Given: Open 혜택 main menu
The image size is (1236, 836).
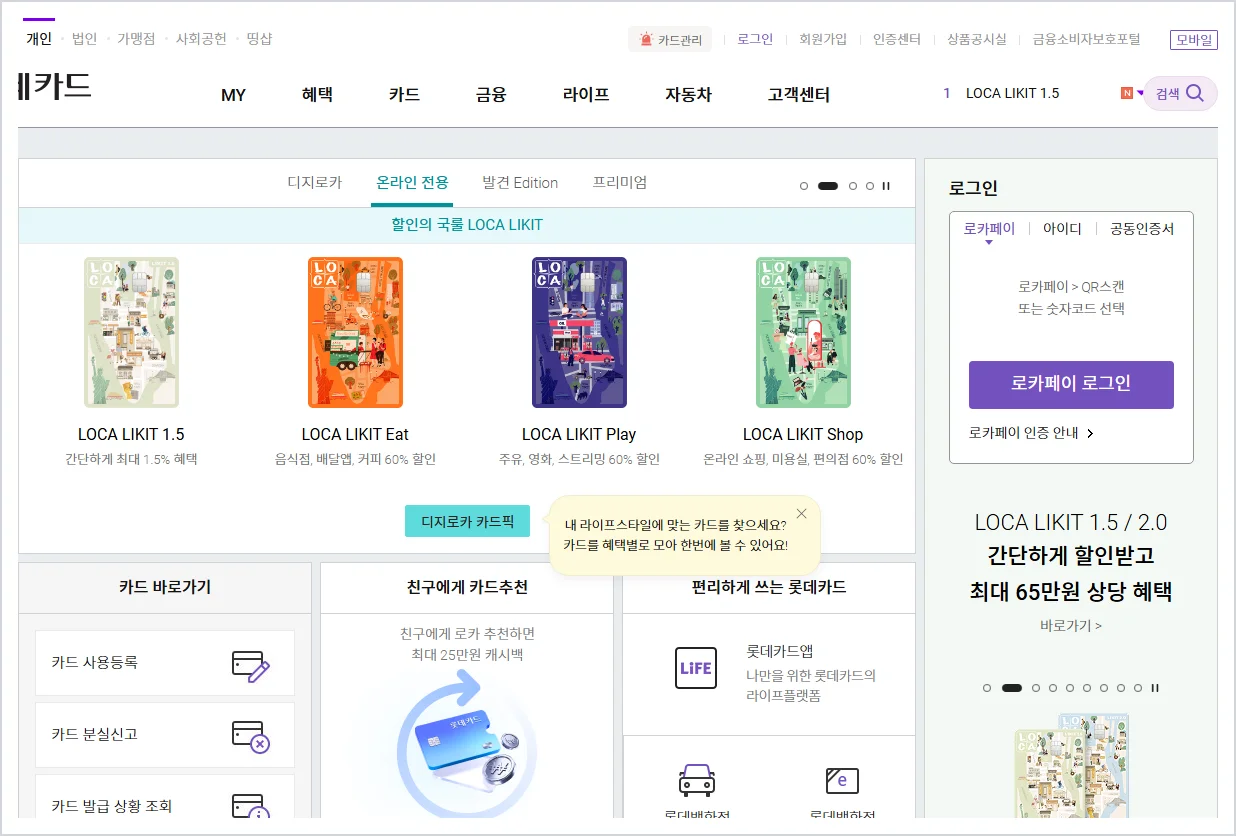Looking at the screenshot, I should (x=317, y=95).
